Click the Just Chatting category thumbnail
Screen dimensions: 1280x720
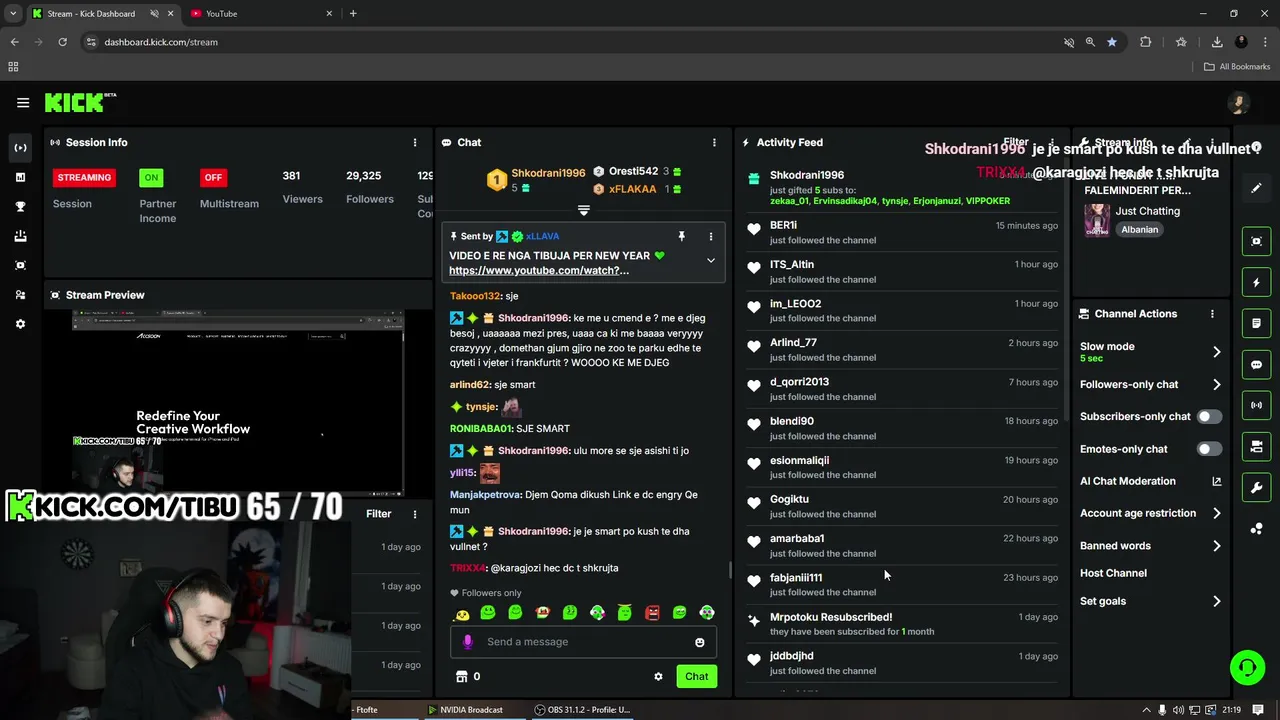1097,220
